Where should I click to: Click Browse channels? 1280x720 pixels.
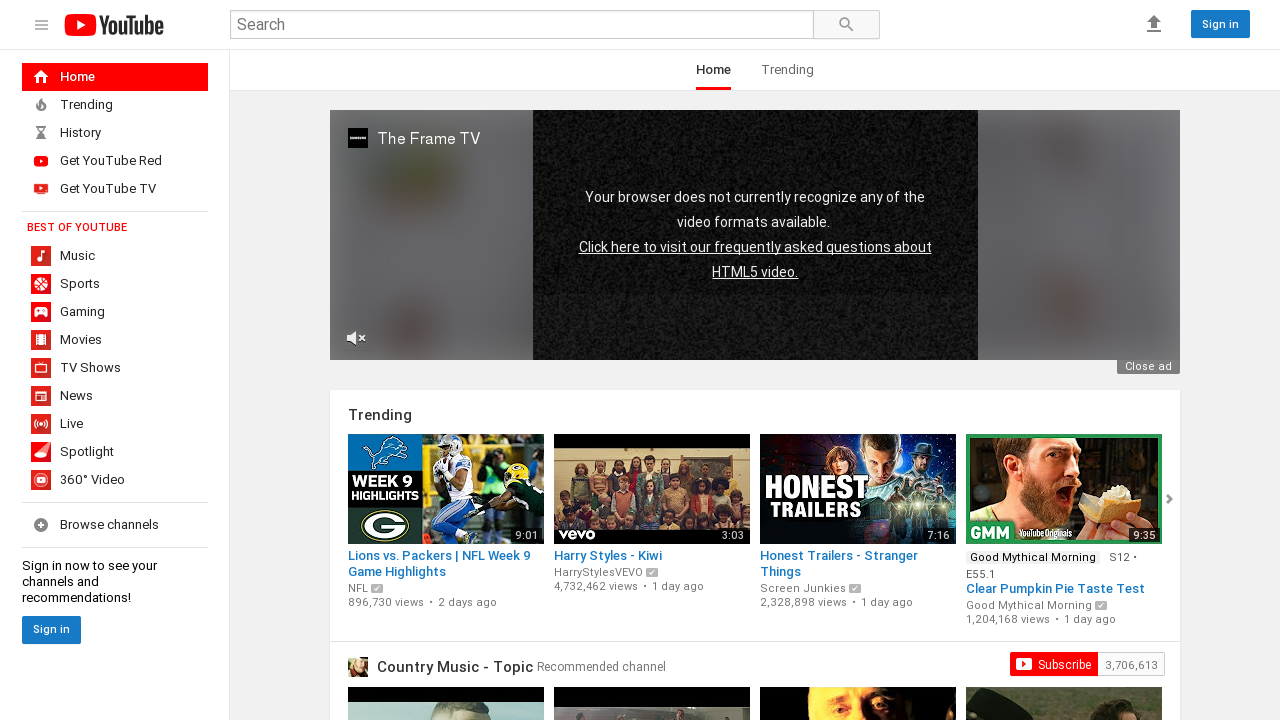point(115,525)
